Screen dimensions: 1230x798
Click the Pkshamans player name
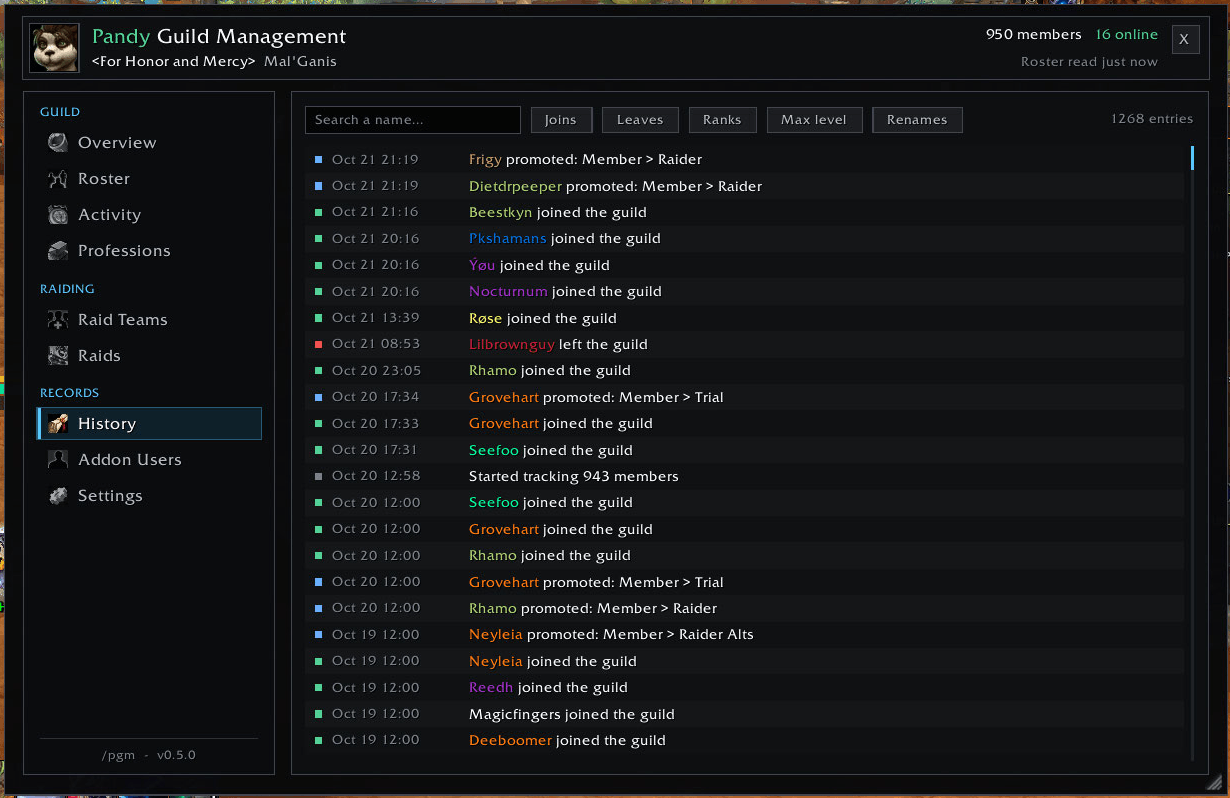click(x=507, y=239)
